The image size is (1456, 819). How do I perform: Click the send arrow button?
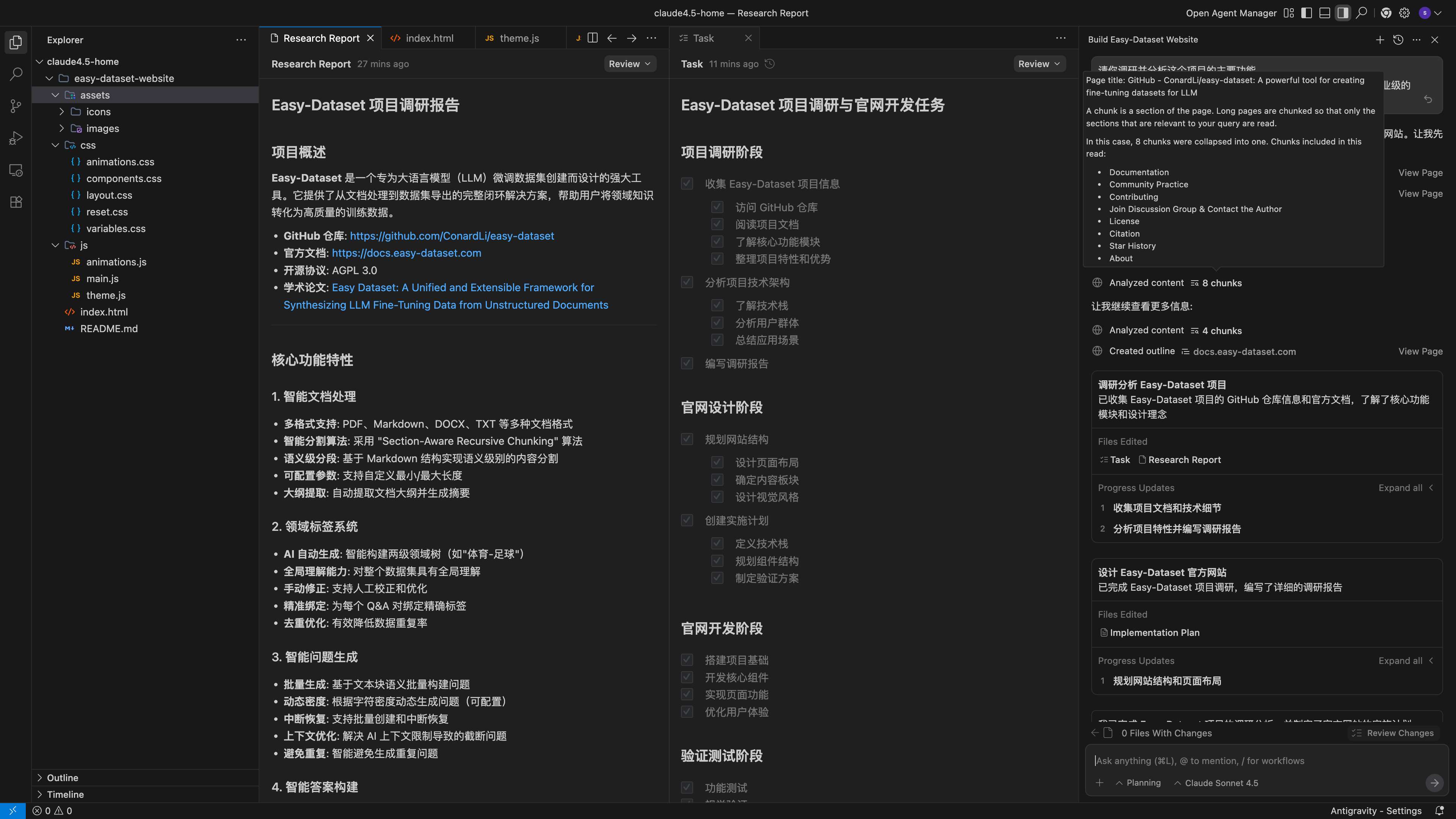(x=1434, y=783)
